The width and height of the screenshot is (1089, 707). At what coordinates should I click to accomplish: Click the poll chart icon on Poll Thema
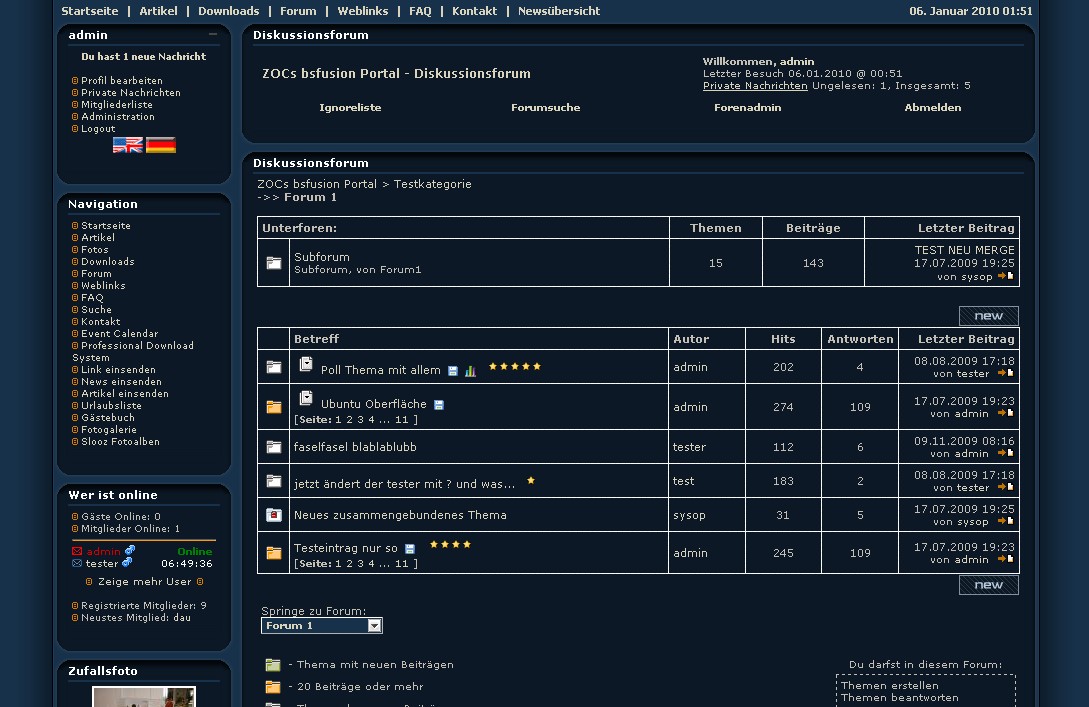coord(470,371)
